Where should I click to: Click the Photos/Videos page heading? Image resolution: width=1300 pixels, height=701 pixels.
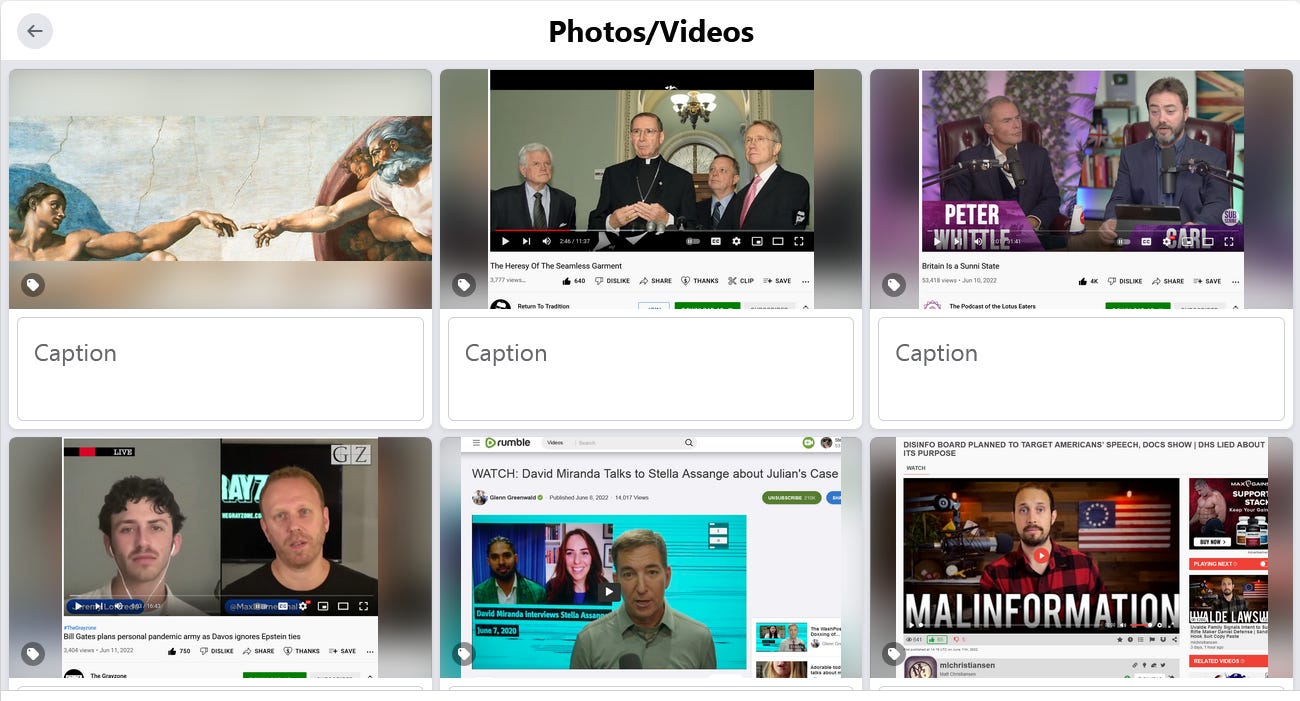coord(651,31)
